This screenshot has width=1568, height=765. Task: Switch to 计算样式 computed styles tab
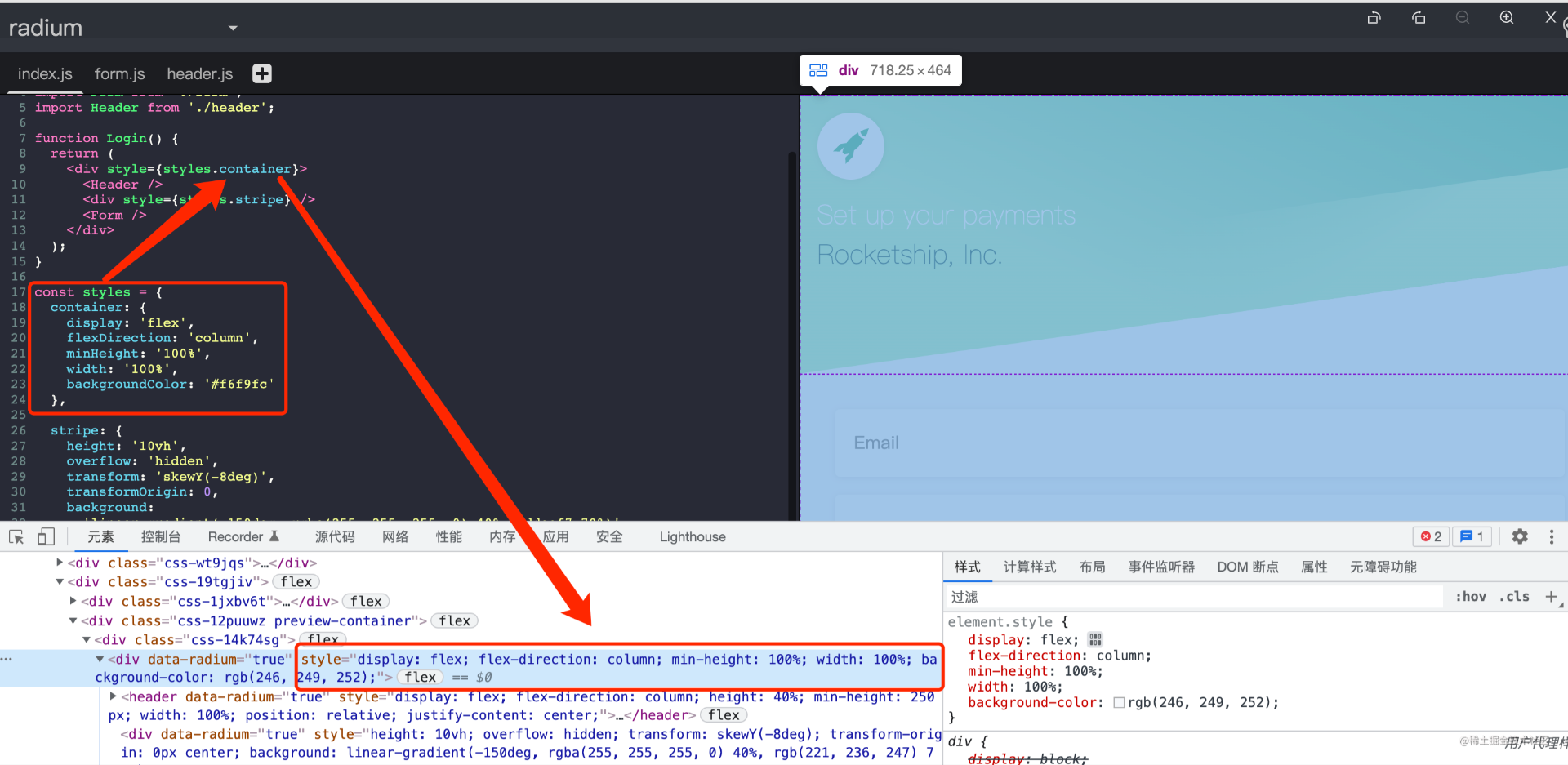pyautogui.click(x=1030, y=567)
